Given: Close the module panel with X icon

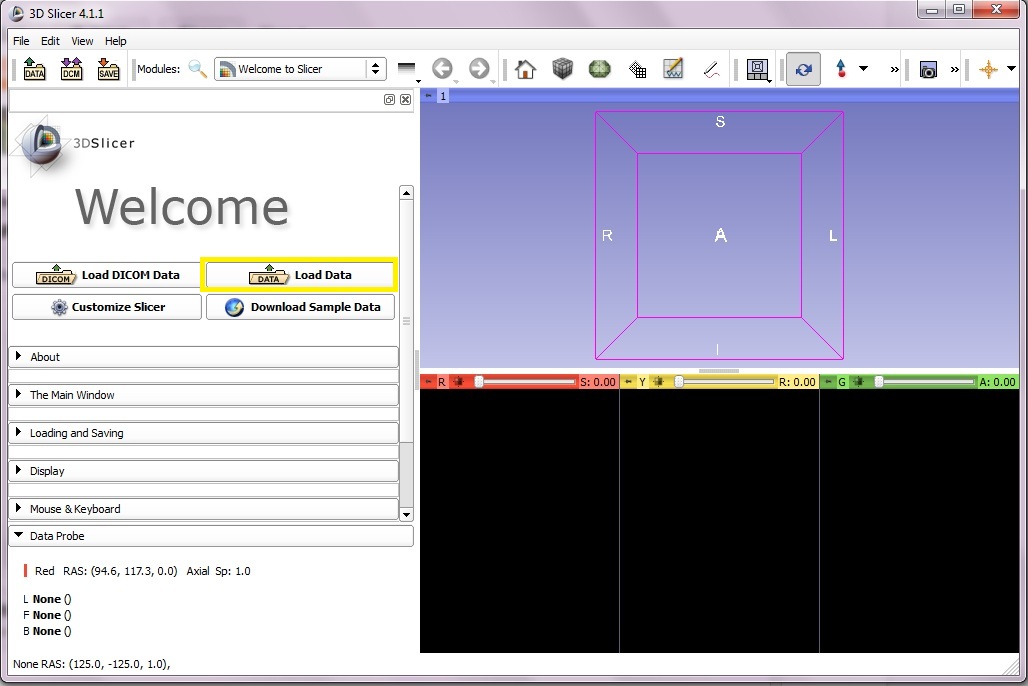Looking at the screenshot, I should tap(405, 99).
